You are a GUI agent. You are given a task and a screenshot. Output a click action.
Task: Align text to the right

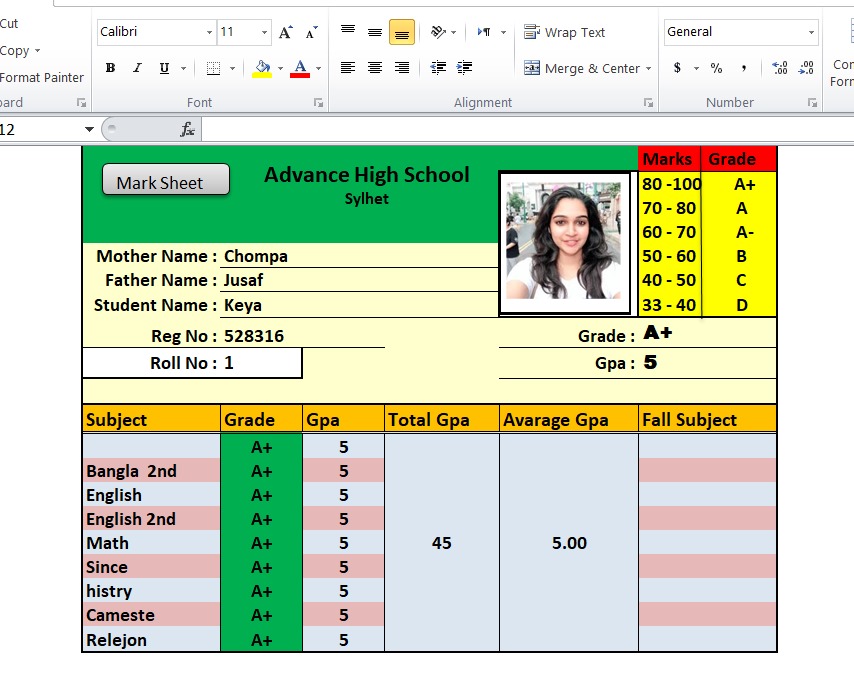point(402,68)
